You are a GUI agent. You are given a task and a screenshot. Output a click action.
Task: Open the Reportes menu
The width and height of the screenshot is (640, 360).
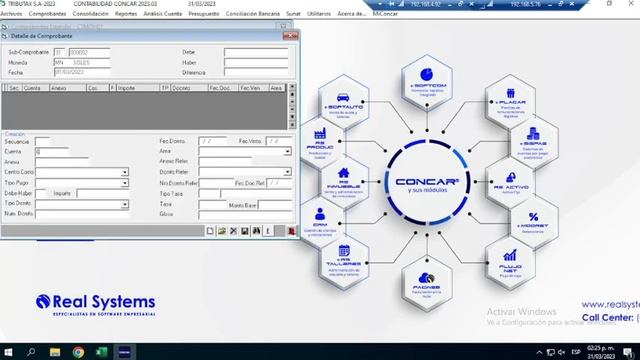tap(126, 13)
